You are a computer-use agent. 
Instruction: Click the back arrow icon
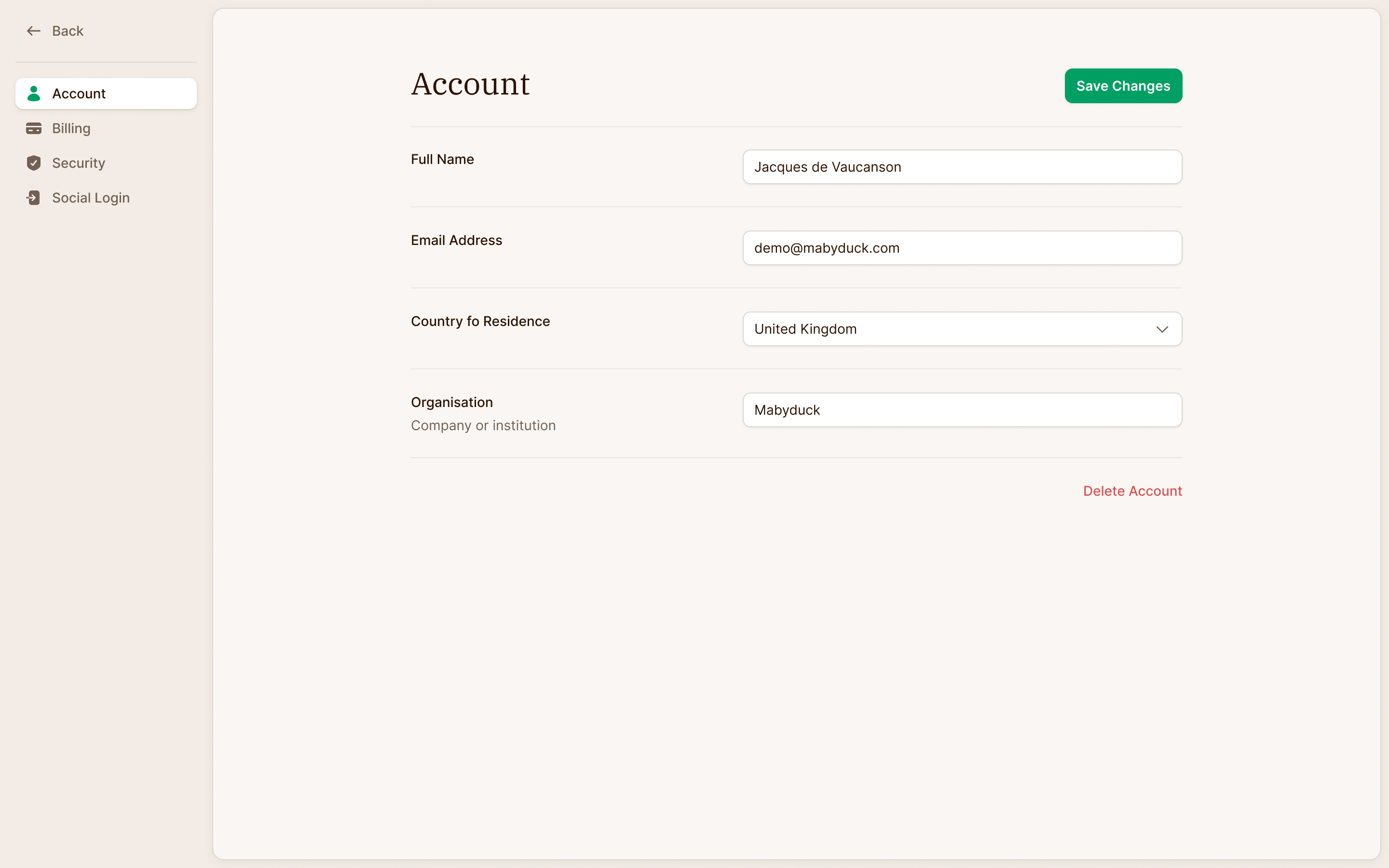(x=34, y=31)
